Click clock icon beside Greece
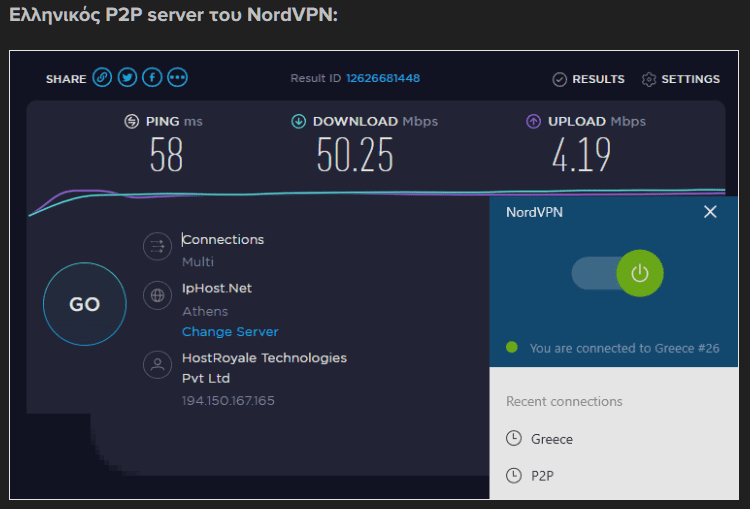 tap(514, 438)
